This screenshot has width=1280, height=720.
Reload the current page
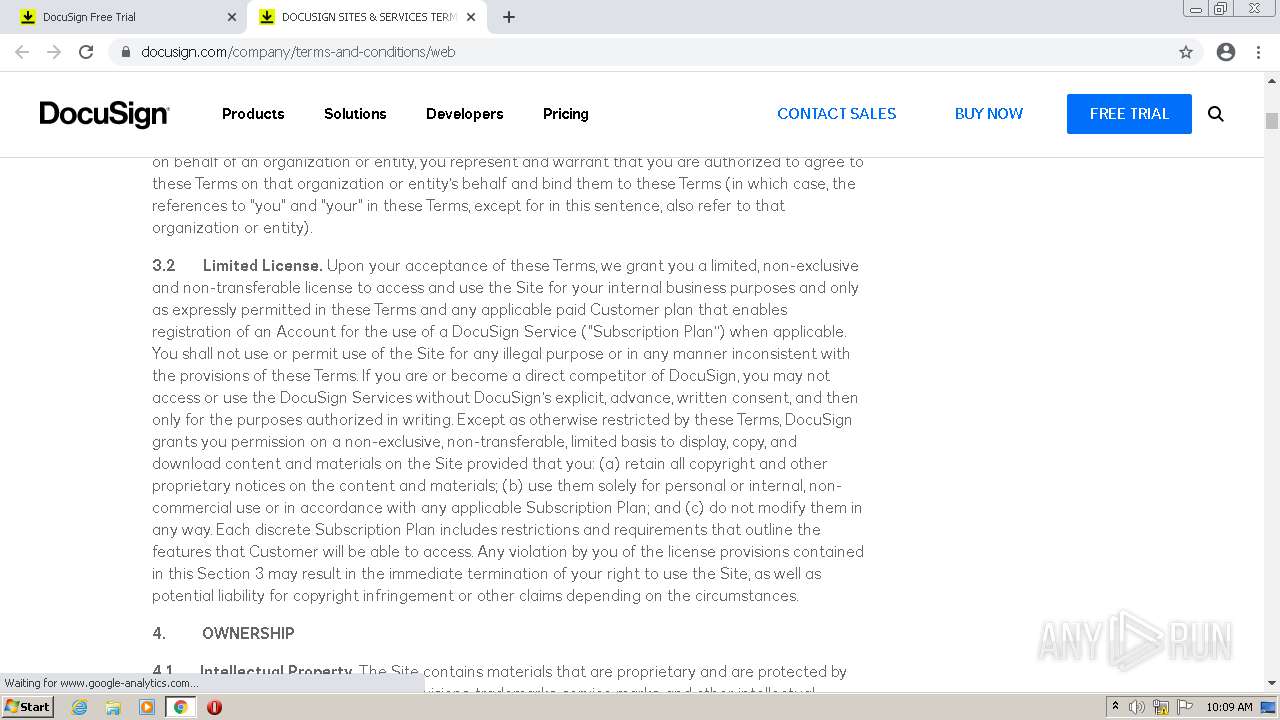pos(86,52)
